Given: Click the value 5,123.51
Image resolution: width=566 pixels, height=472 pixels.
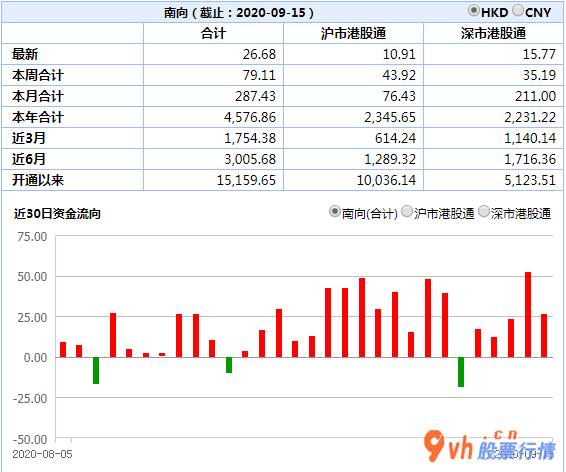Looking at the screenshot, I should tap(530, 180).
